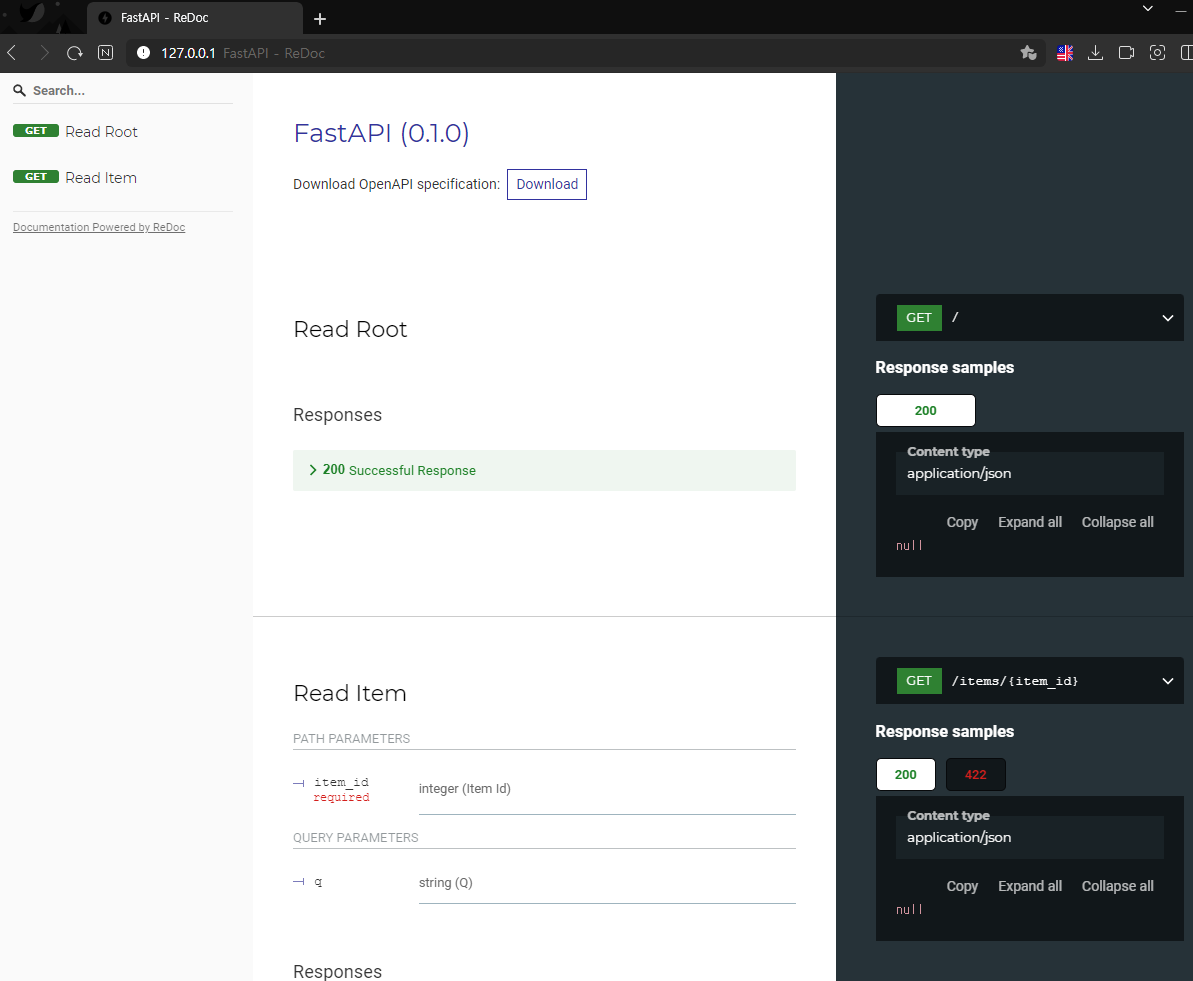Copy the Read Root response sample
This screenshot has height=981, width=1193.
(x=962, y=522)
